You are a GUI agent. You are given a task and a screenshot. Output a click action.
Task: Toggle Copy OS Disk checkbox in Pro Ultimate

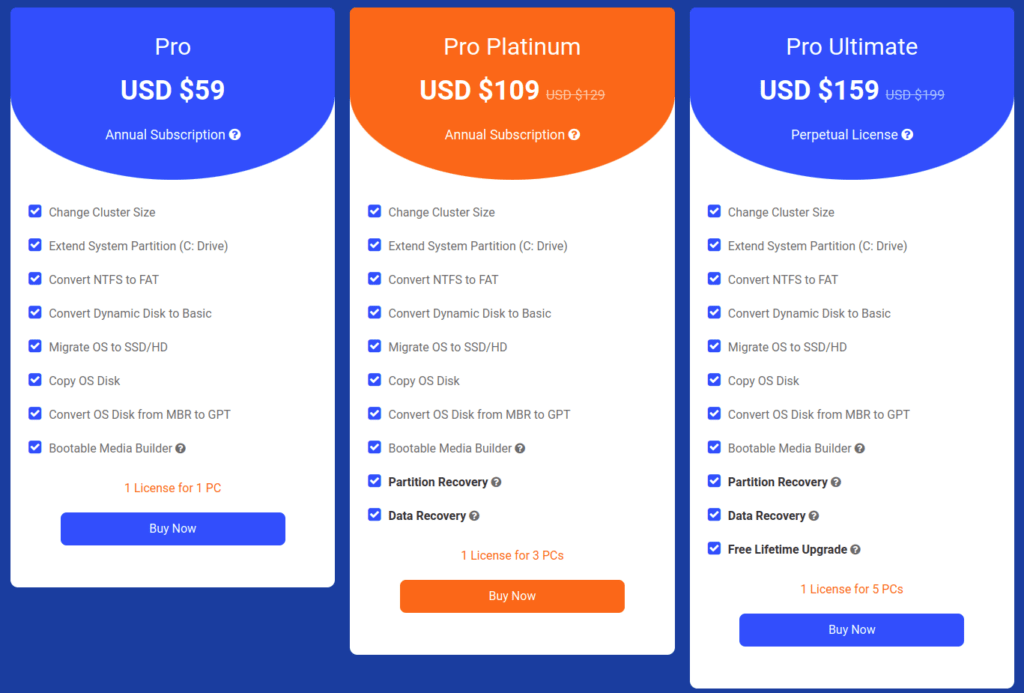click(x=714, y=379)
